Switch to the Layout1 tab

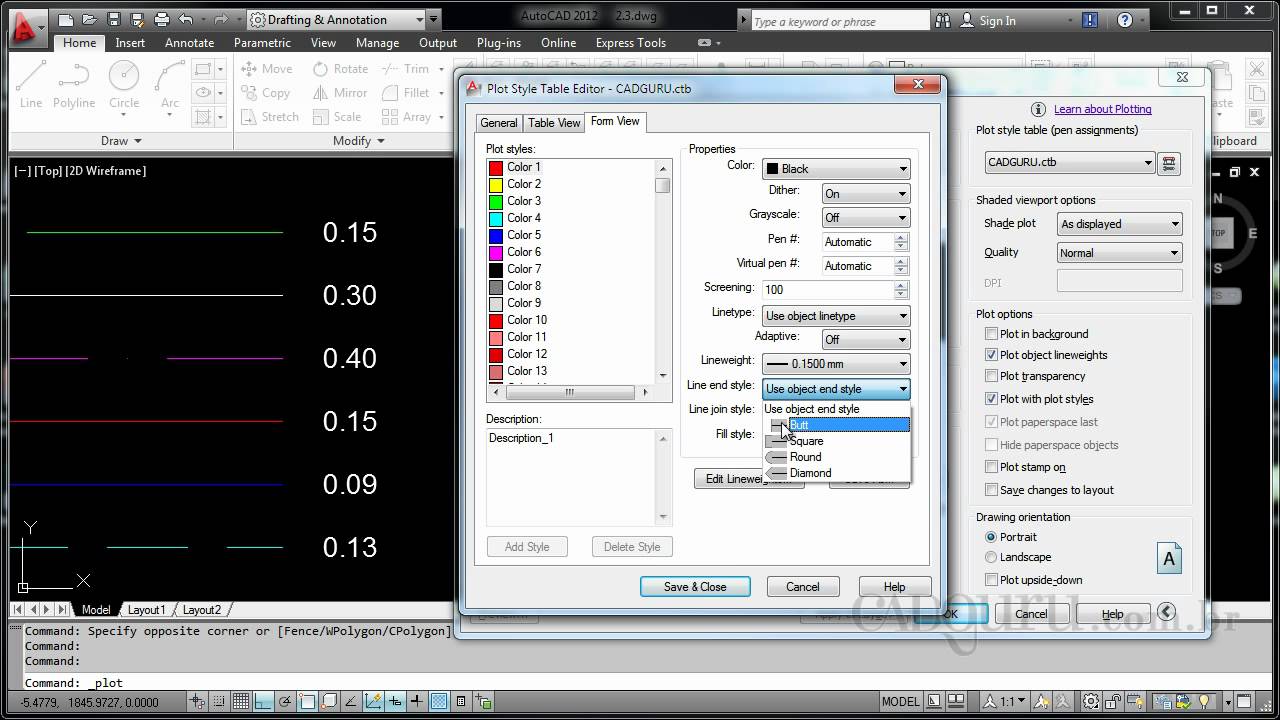146,610
